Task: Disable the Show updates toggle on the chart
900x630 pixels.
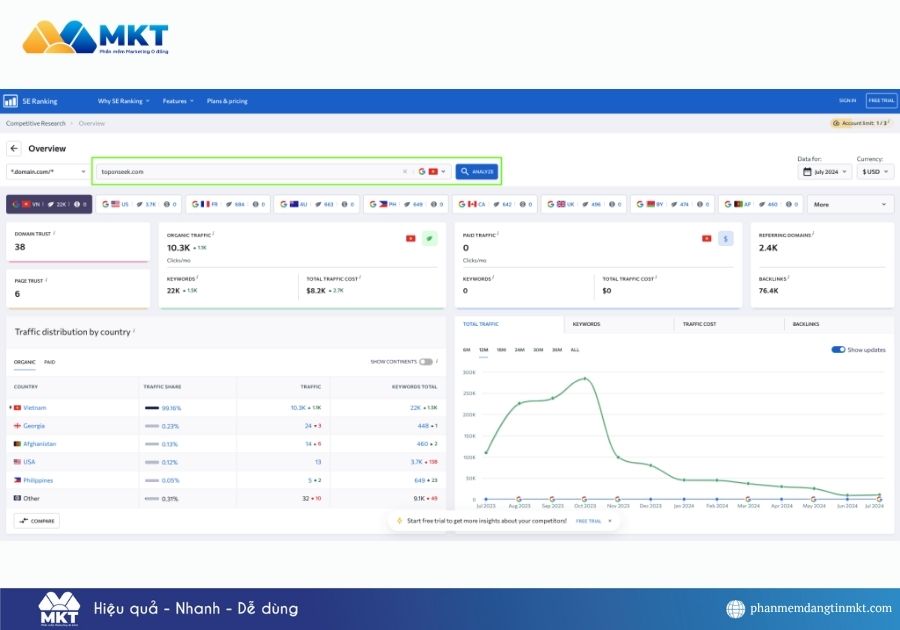Action: 838,350
